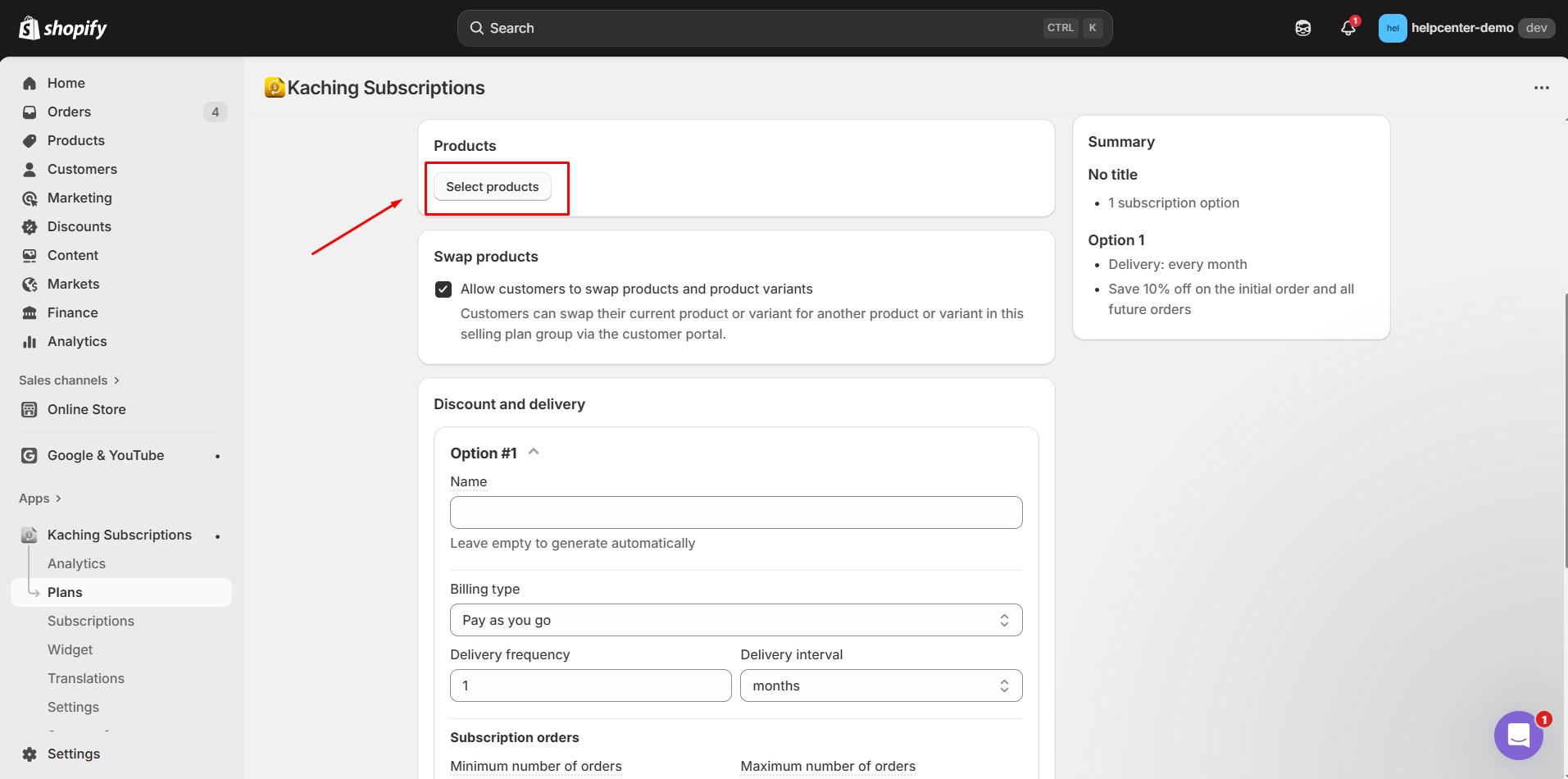This screenshot has height=779, width=1568.
Task: Open the Analytics section
Action: tap(76, 341)
